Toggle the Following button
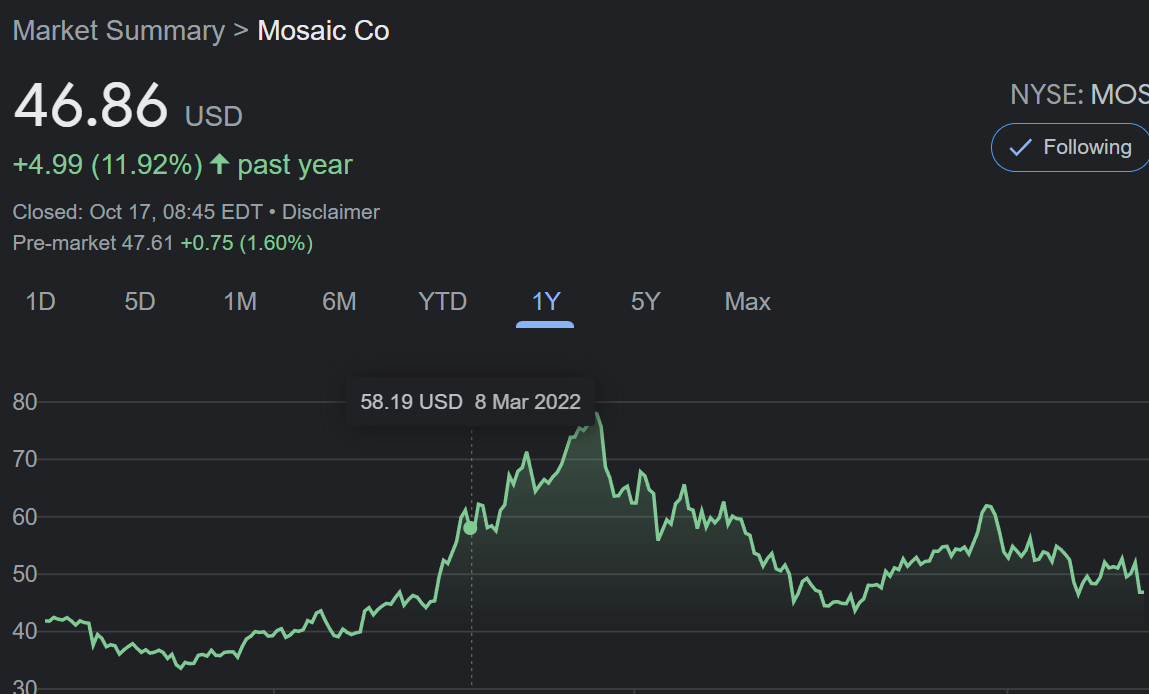This screenshot has height=694, width=1149. point(1070,147)
